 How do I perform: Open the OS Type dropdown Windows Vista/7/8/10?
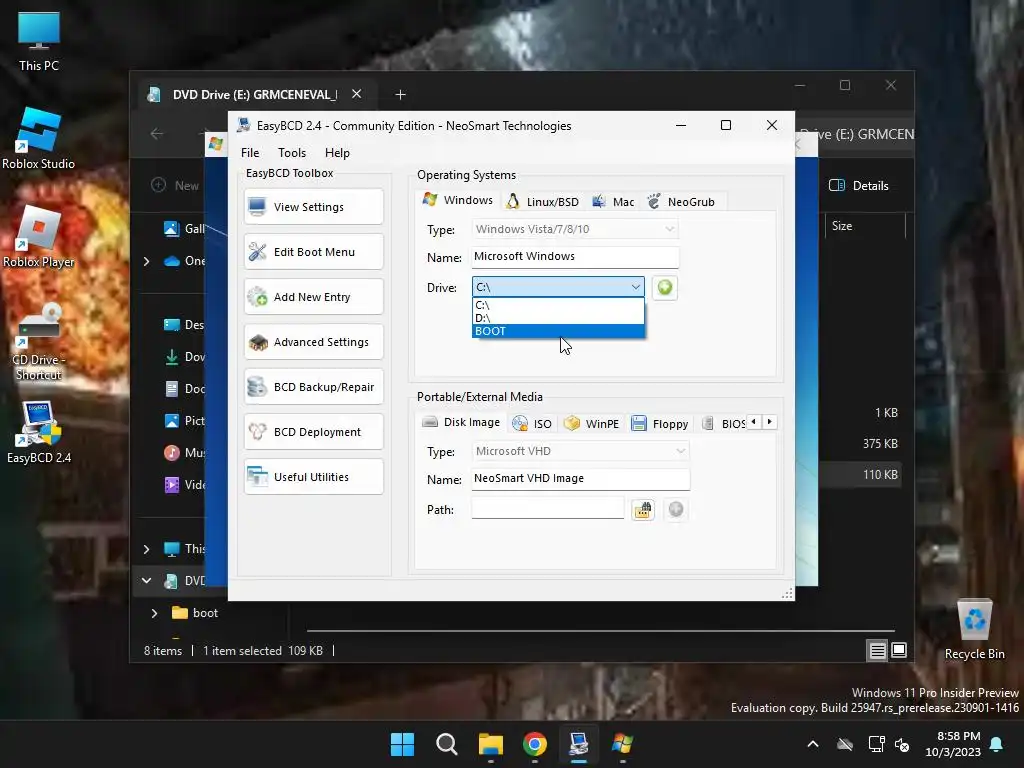[x=575, y=229]
